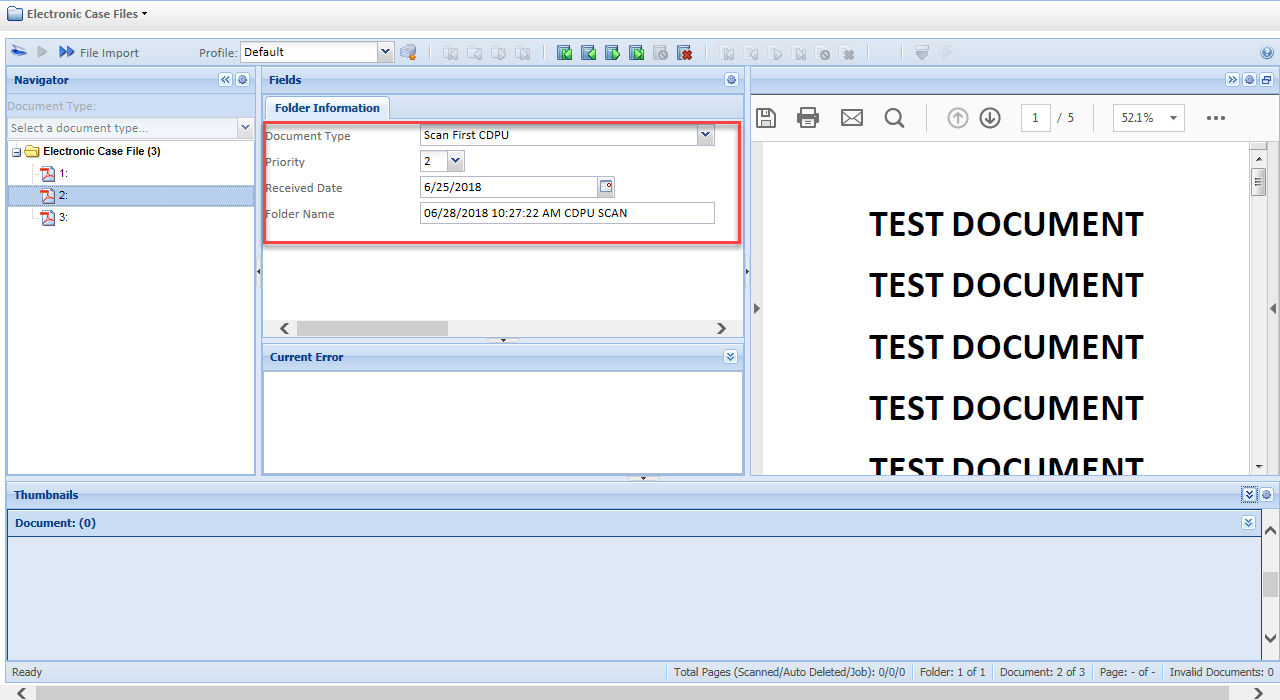Click the red X delete toolbar icon
The image size is (1280, 700).
[685, 53]
